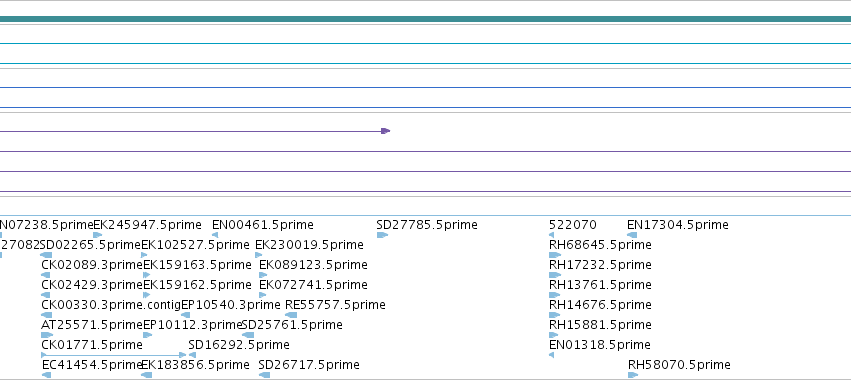Click the EP10112.3prime label

pyautogui.click(x=192, y=325)
